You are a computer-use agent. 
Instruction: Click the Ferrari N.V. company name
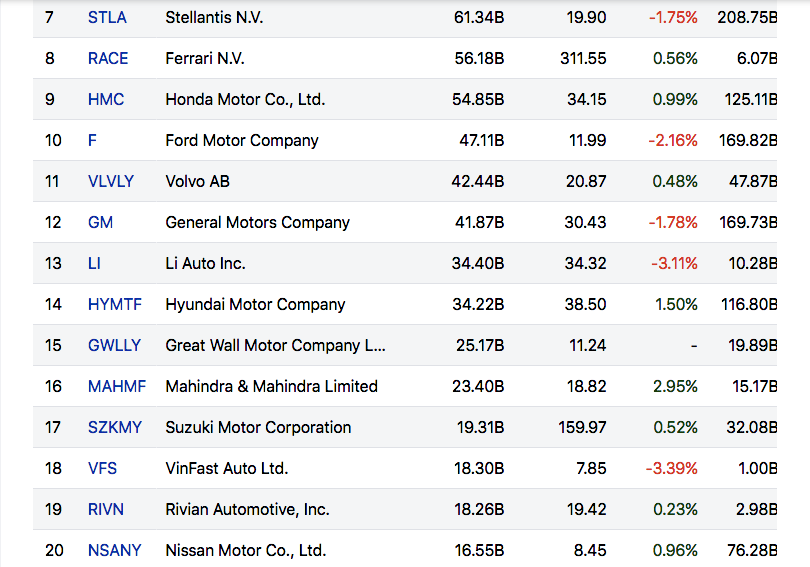tap(212, 59)
